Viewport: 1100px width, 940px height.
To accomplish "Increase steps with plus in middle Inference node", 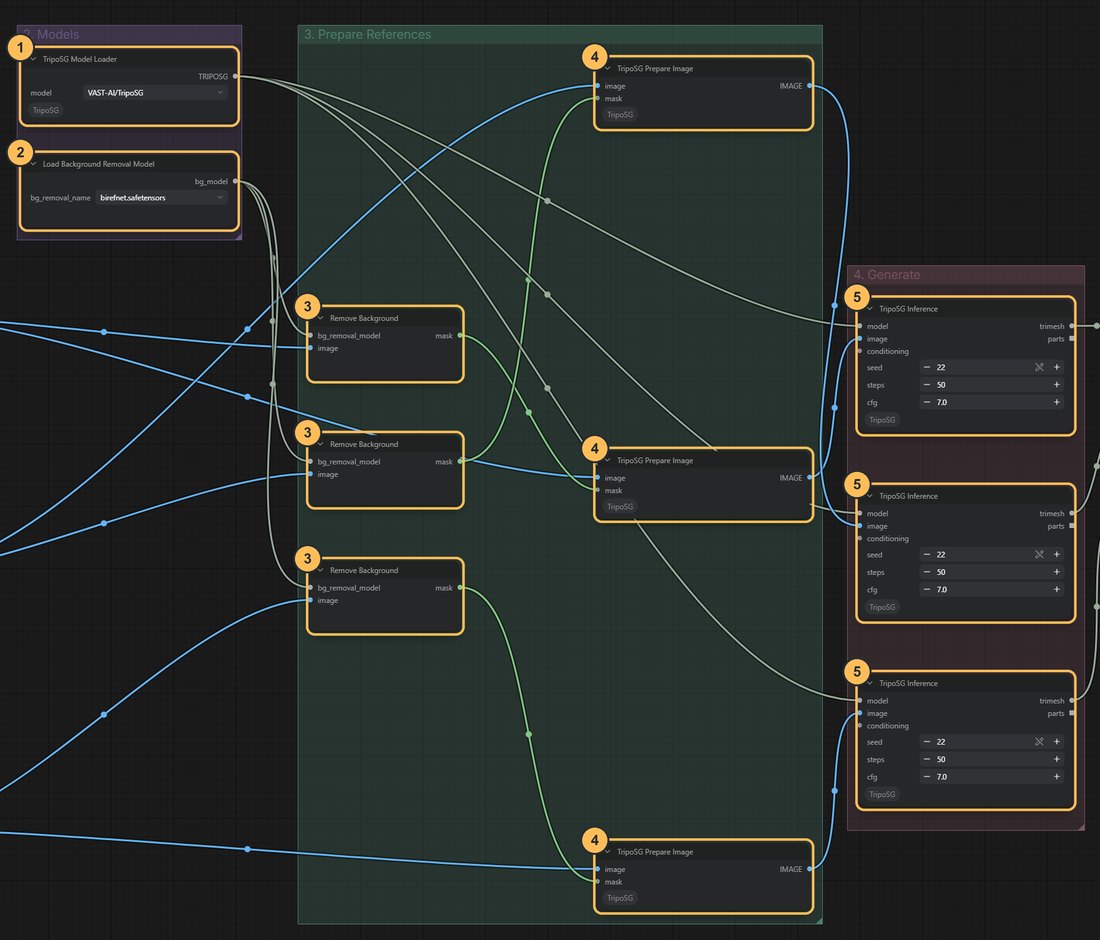I will 1057,572.
